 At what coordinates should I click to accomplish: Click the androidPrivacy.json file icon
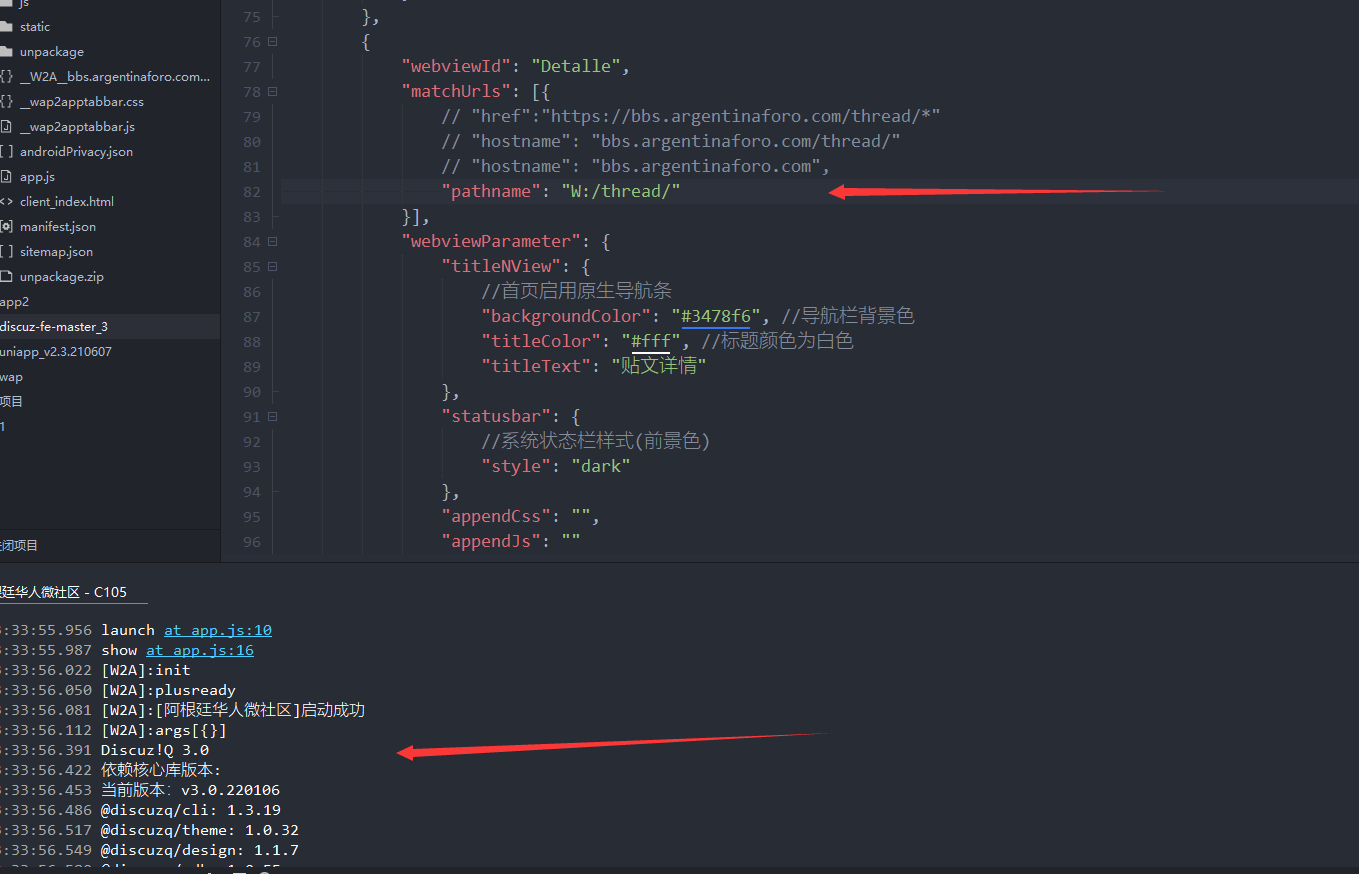tap(6, 152)
